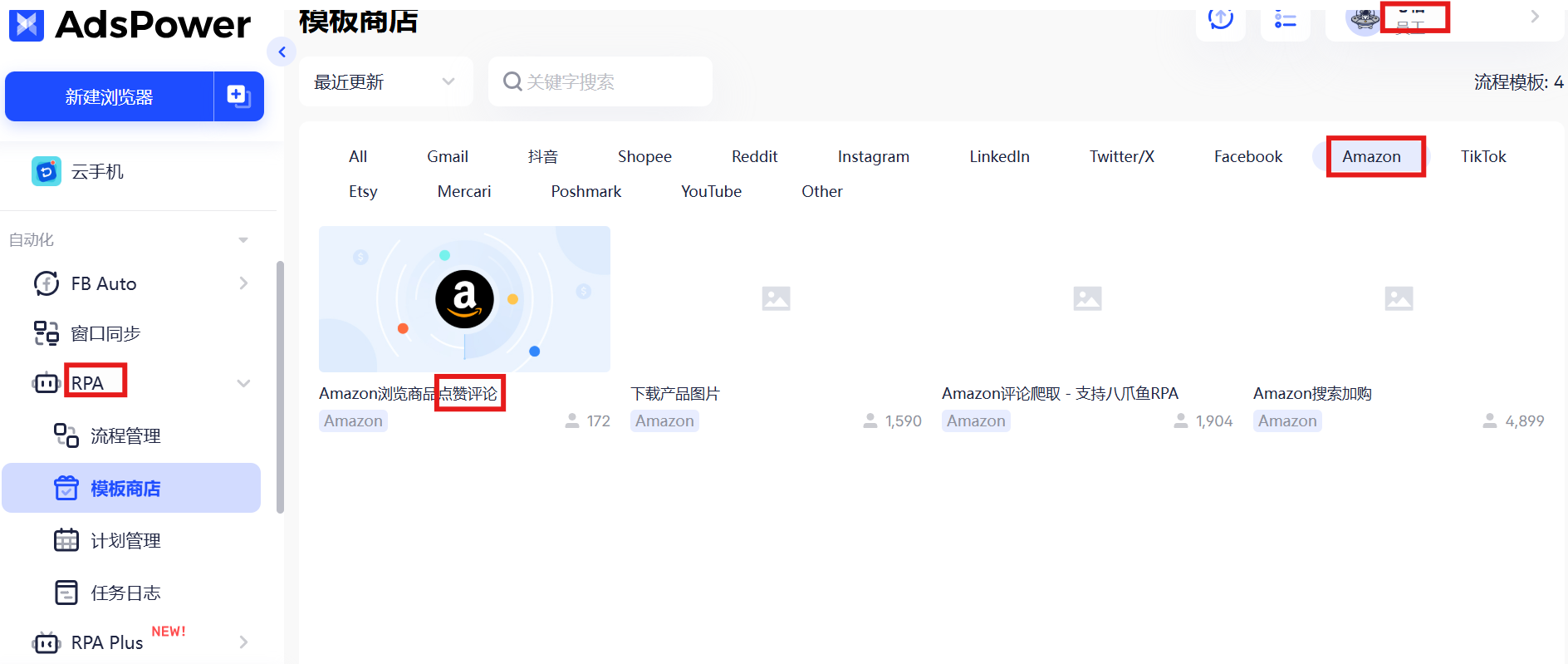Collapse the 自动化 section arrow
Image resolution: width=1568 pixels, height=664 pixels.
click(x=243, y=240)
